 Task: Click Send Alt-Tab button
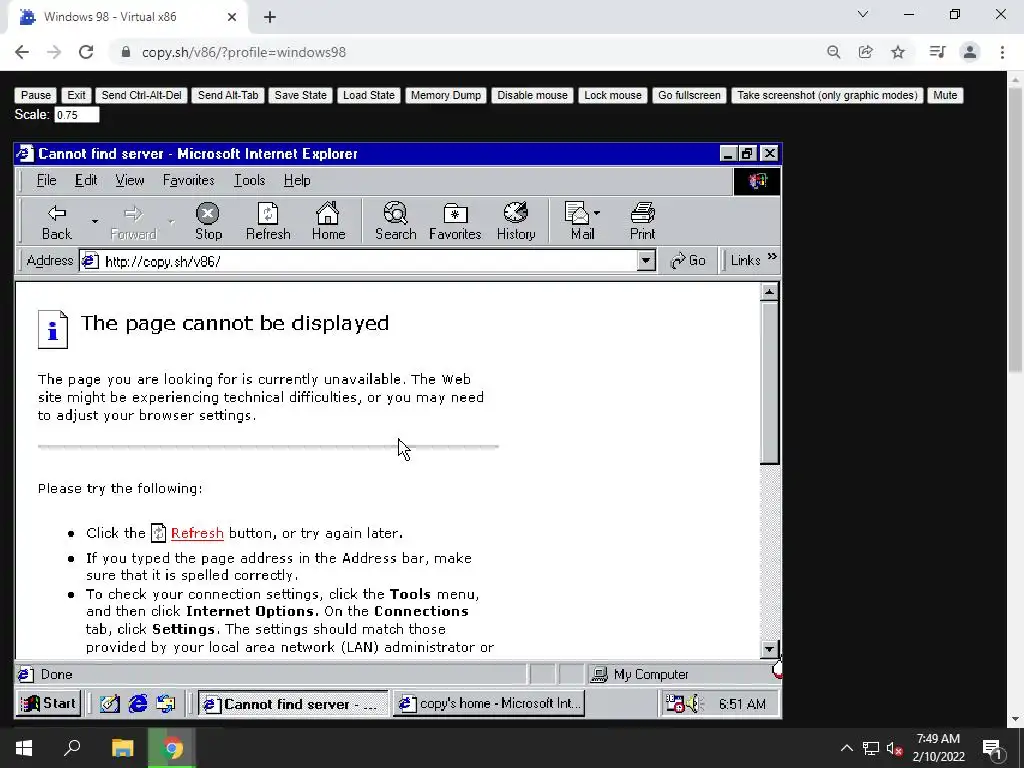(x=228, y=95)
